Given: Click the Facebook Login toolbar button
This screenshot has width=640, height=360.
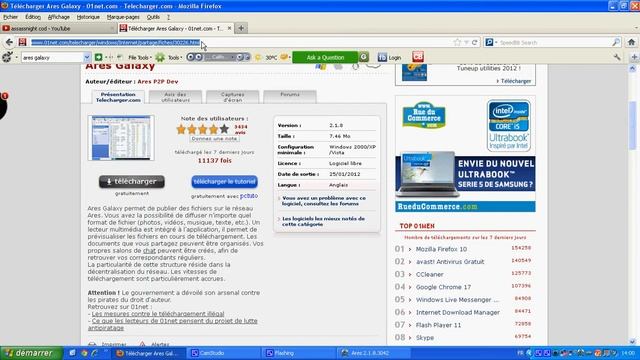Looking at the screenshot, I should [389, 58].
